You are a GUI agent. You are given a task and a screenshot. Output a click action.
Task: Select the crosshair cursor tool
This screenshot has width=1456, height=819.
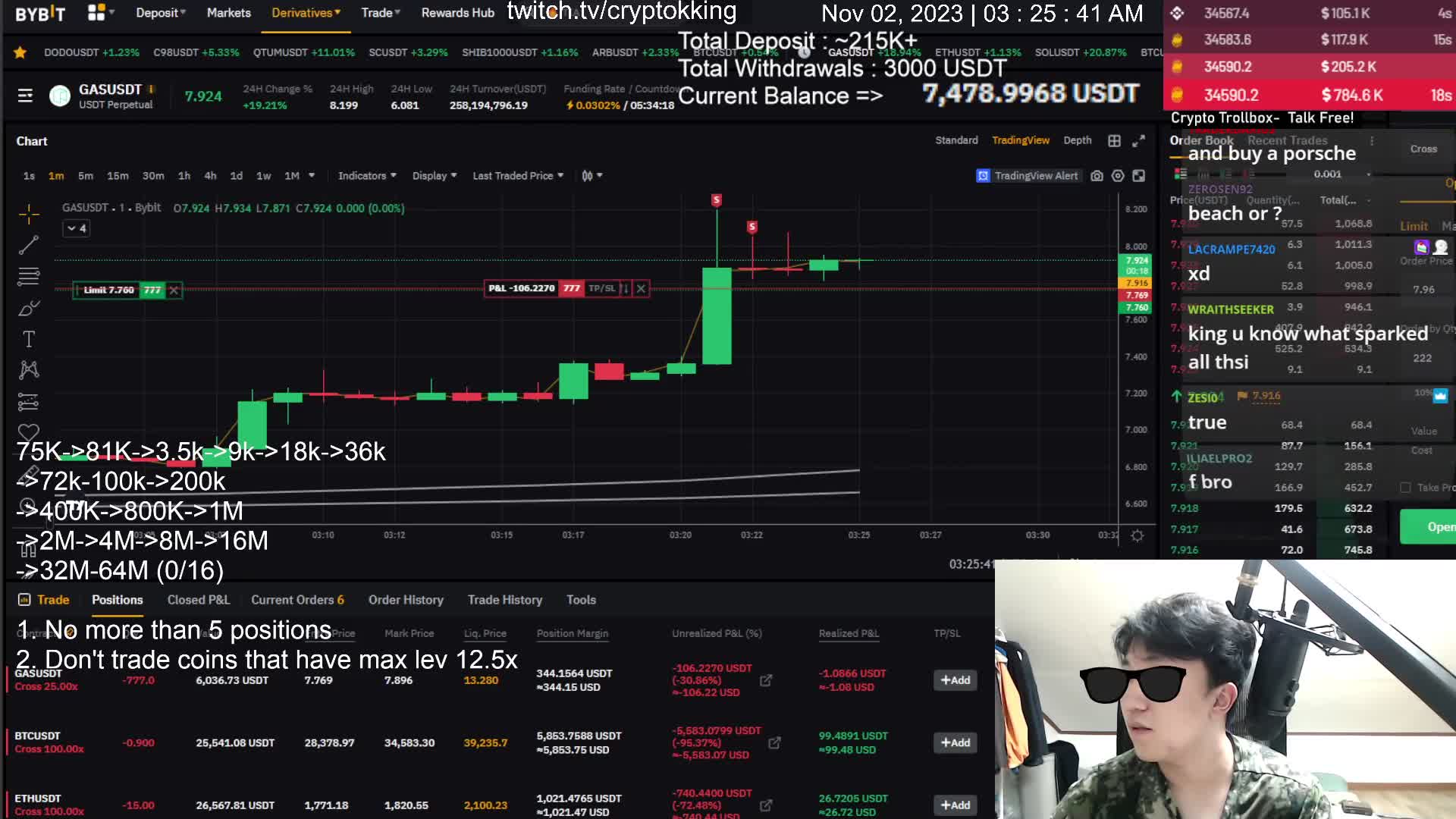coord(29,215)
